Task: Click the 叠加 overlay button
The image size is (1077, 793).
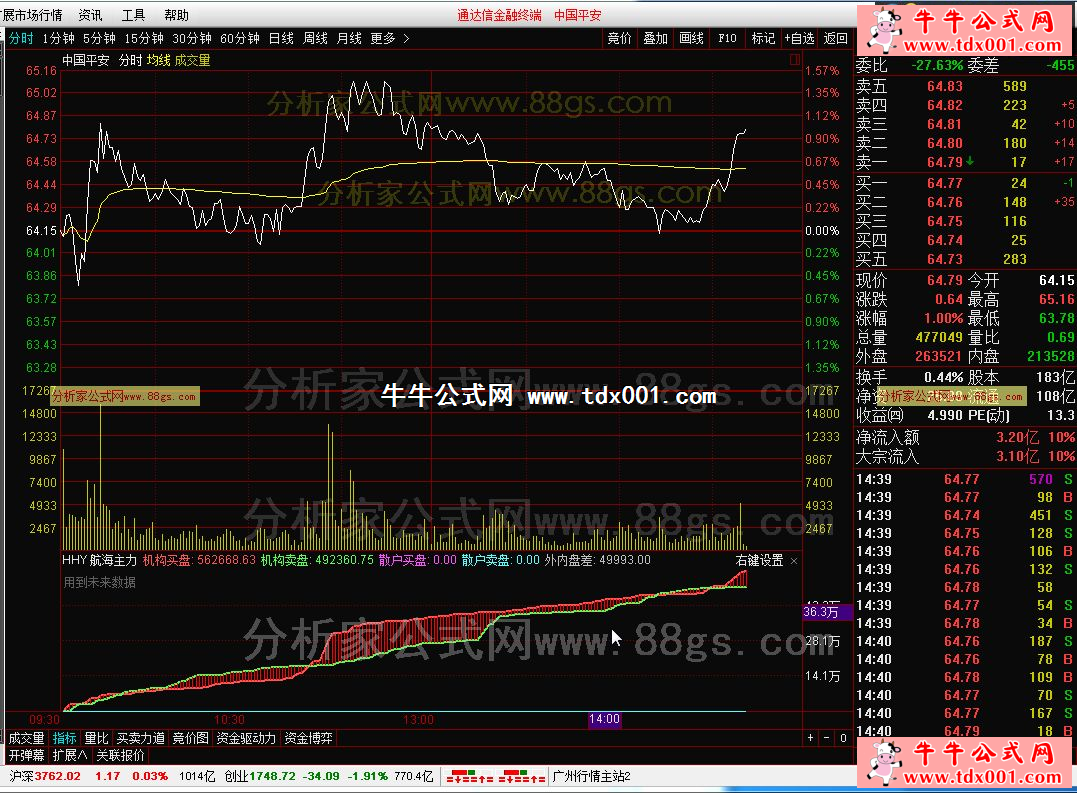Action: click(x=655, y=38)
